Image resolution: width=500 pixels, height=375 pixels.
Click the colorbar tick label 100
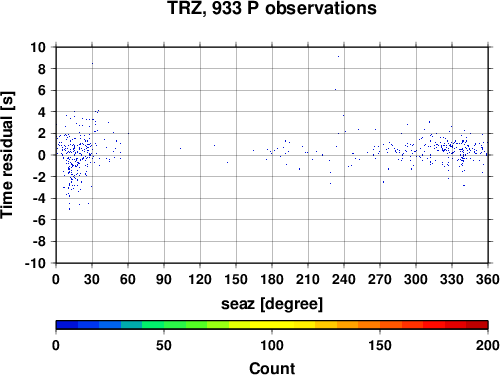[272, 345]
